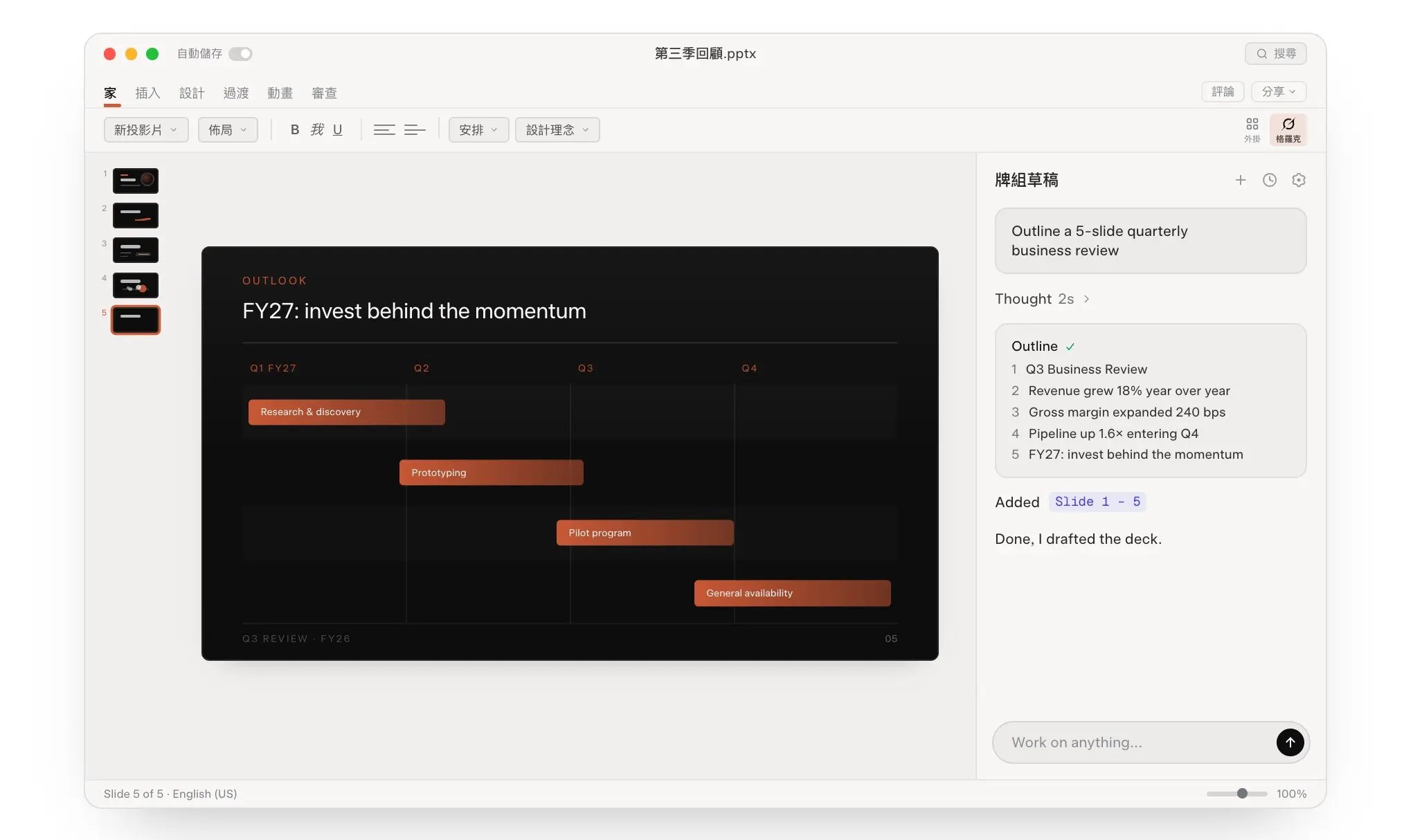Image resolution: width=1404 pixels, height=840 pixels.
Task: Click outline item Q3 Business Review
Action: [x=1086, y=369]
